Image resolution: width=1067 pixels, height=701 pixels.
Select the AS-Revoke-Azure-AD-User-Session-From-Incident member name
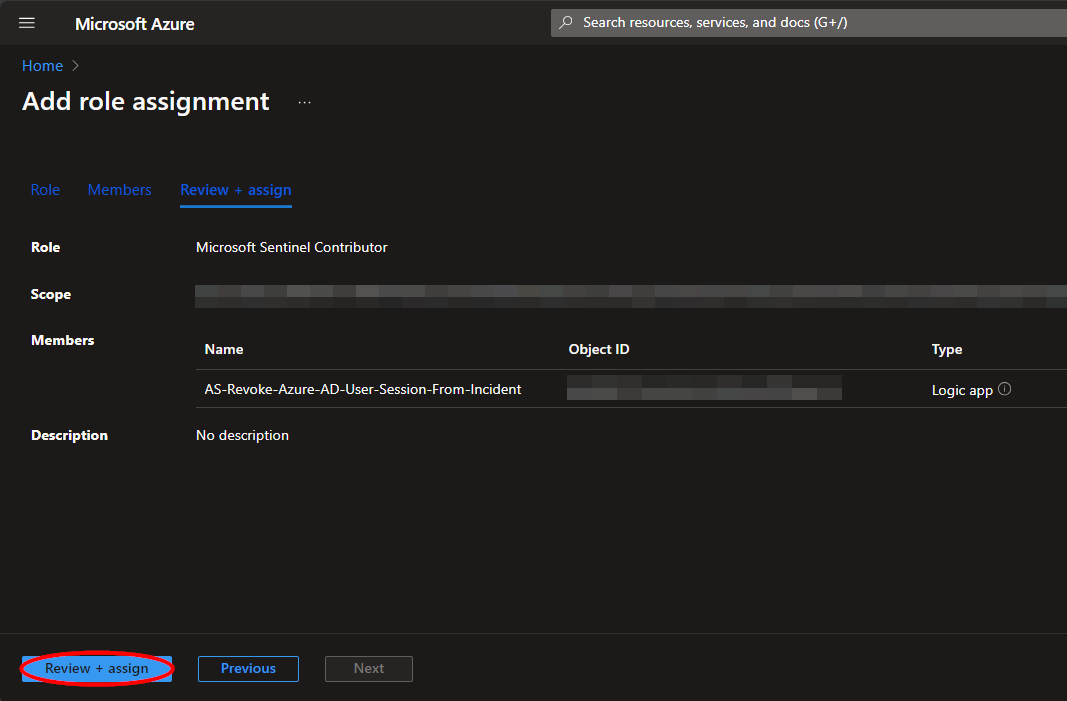point(363,389)
